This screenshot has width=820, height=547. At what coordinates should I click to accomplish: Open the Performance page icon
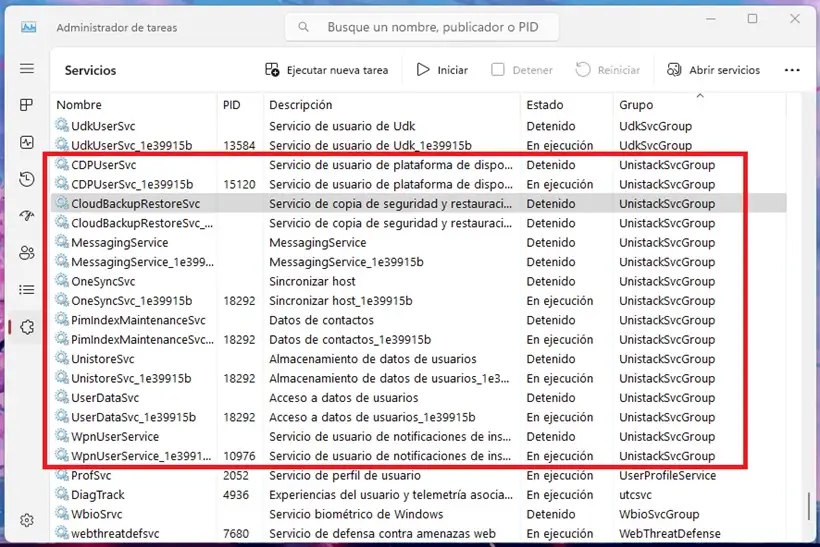click(27, 142)
